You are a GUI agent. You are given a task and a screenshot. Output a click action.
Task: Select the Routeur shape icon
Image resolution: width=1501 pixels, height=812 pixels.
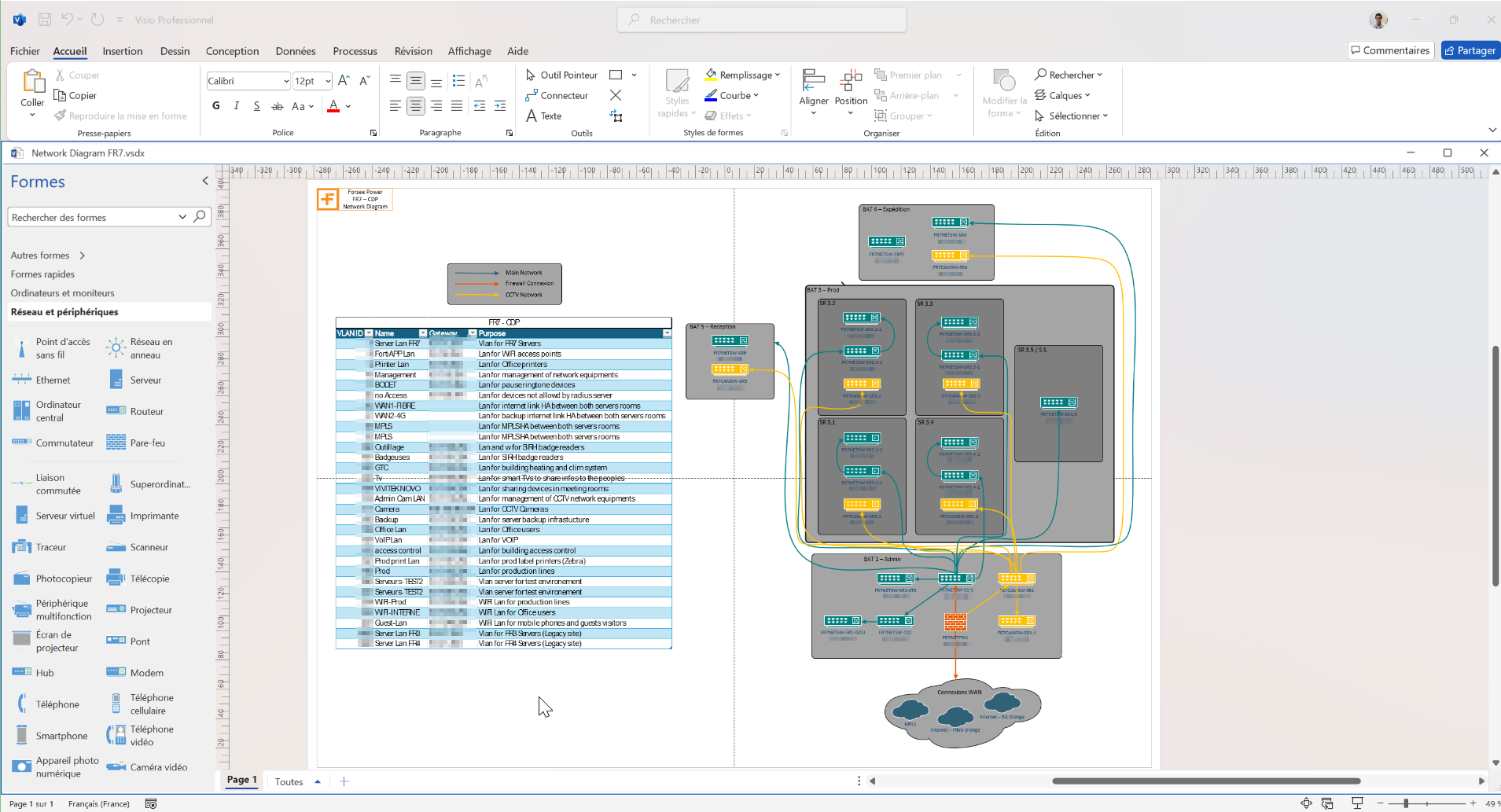pyautogui.click(x=116, y=411)
